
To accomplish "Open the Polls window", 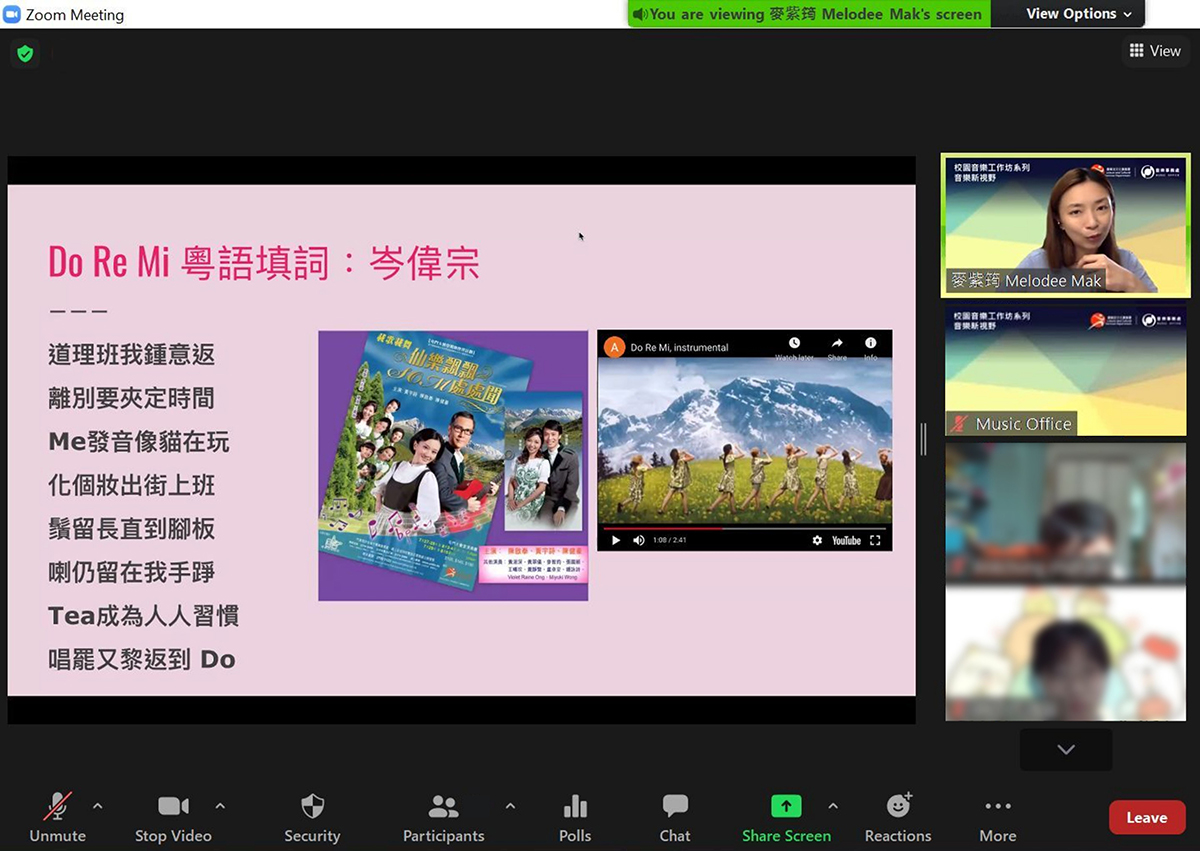I will click(575, 816).
